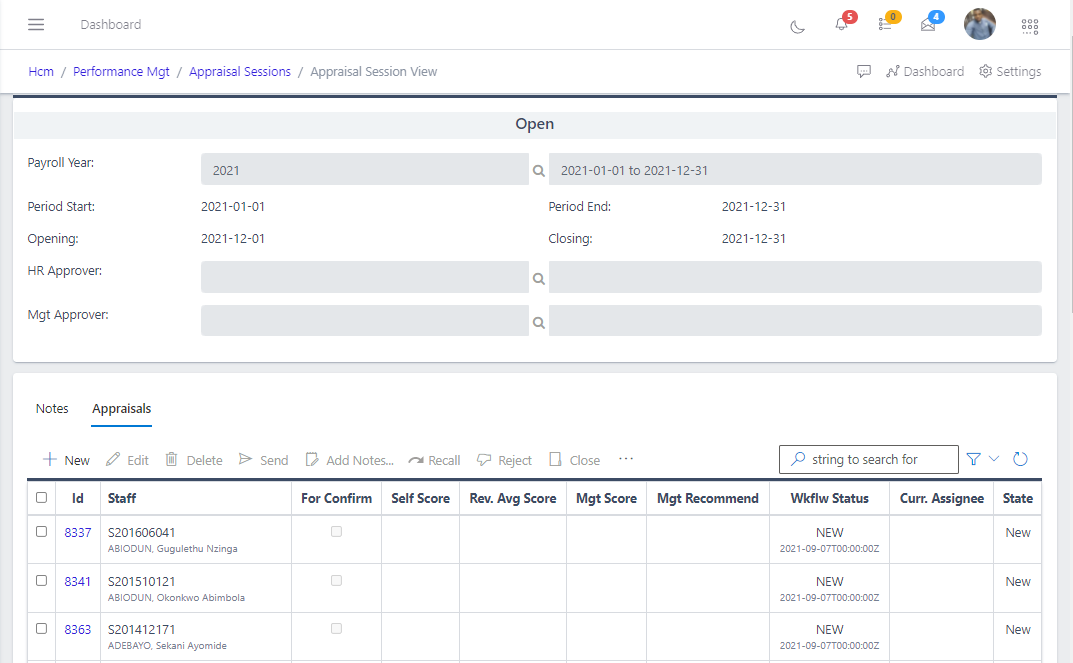1073x663 pixels.
Task: Send the selected appraisal
Action: click(x=263, y=459)
